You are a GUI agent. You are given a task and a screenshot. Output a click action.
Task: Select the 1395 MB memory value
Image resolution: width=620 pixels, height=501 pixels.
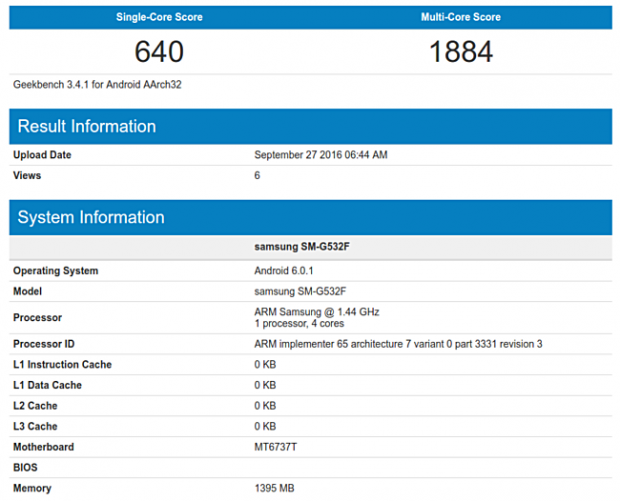277,488
